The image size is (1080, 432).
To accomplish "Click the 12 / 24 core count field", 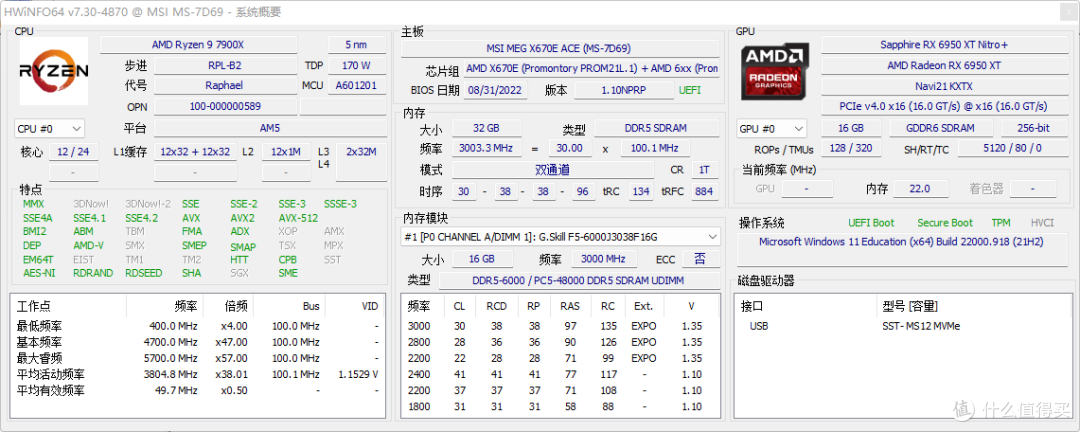I will tap(74, 152).
